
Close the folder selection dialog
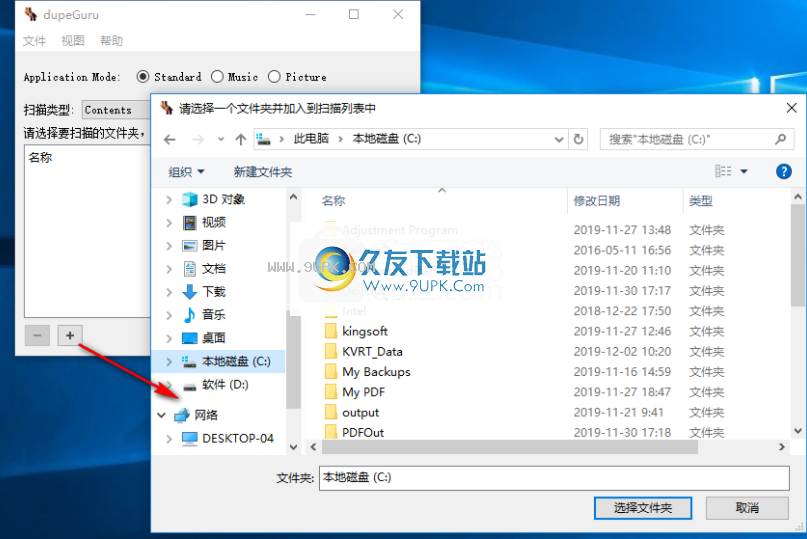click(792, 108)
